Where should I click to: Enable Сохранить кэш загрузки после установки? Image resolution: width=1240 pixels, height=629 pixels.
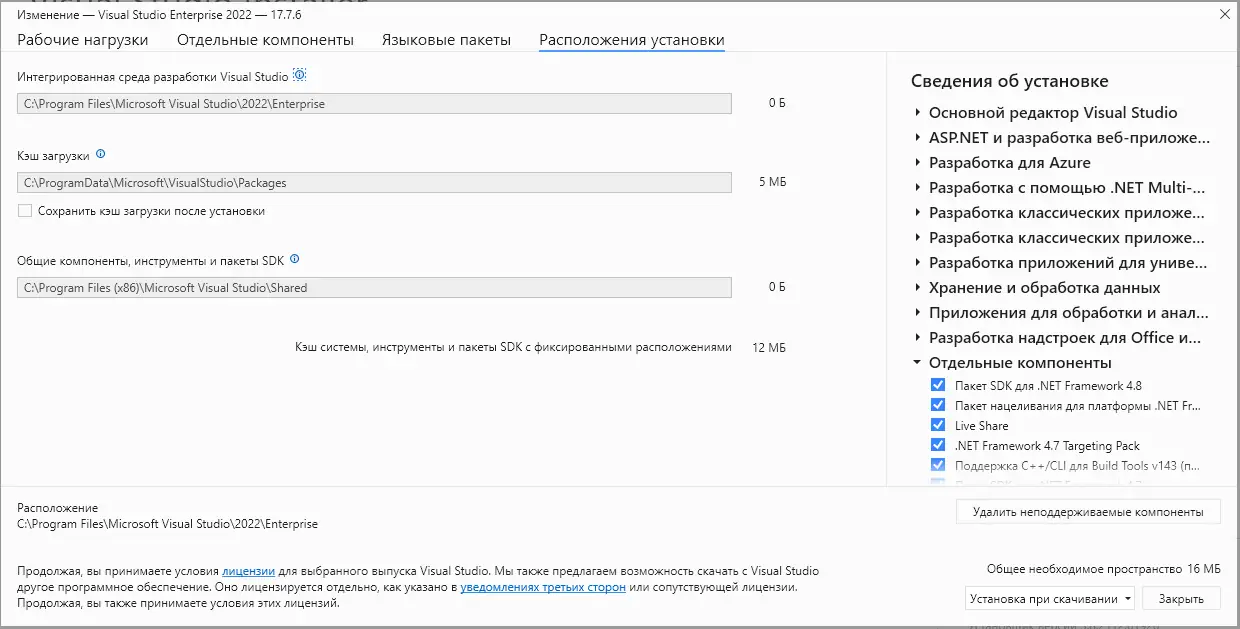pyautogui.click(x=24, y=211)
